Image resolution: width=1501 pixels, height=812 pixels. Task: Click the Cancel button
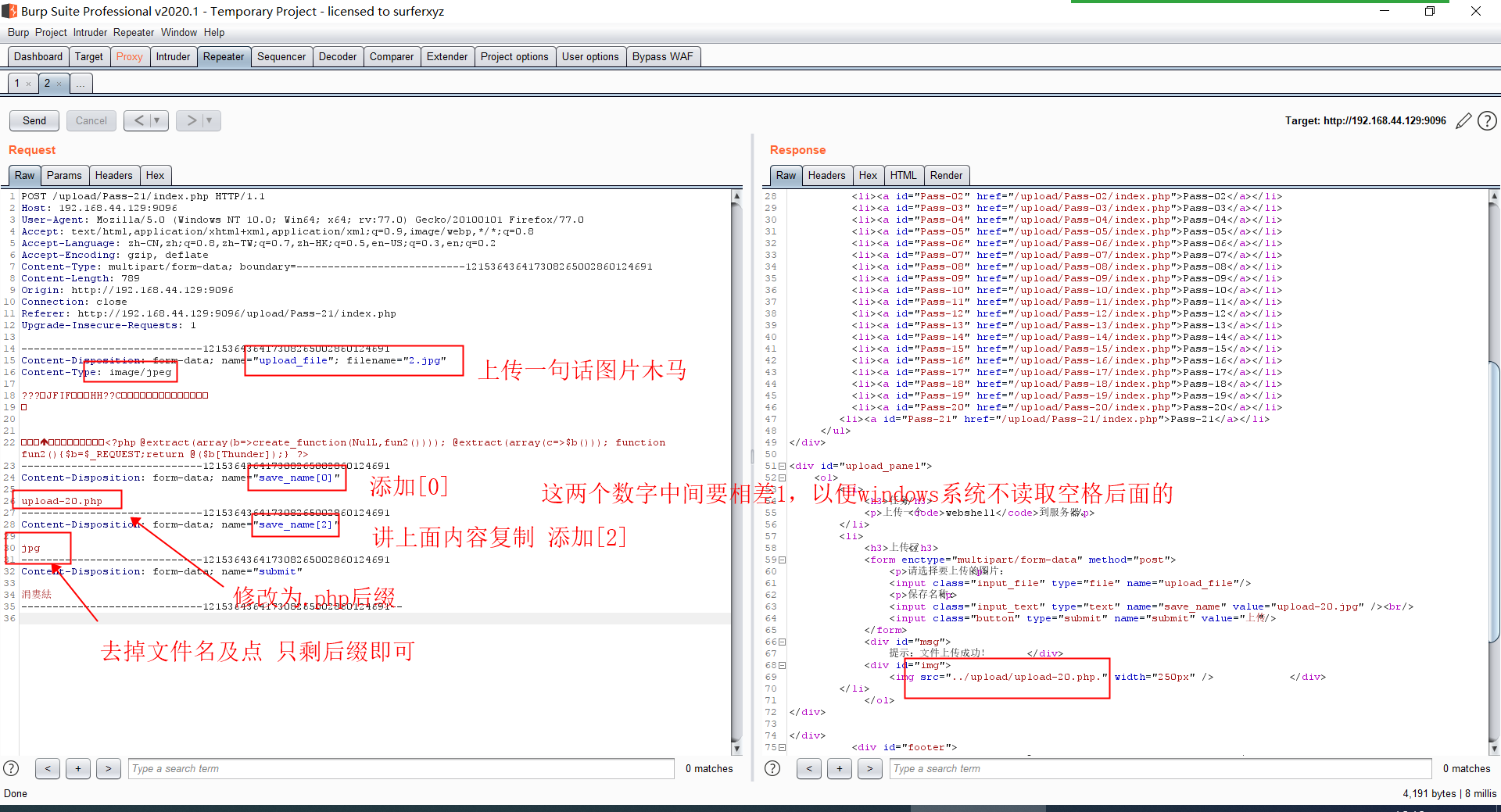tap(91, 120)
